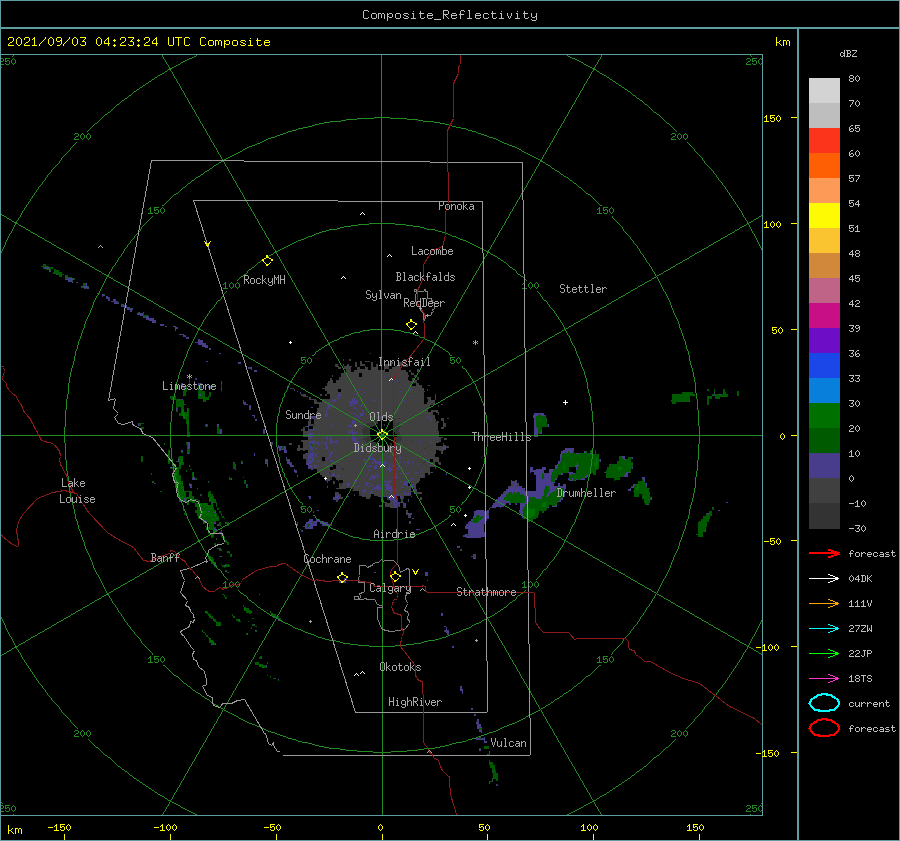Click the Lacombe city label

coord(432,251)
